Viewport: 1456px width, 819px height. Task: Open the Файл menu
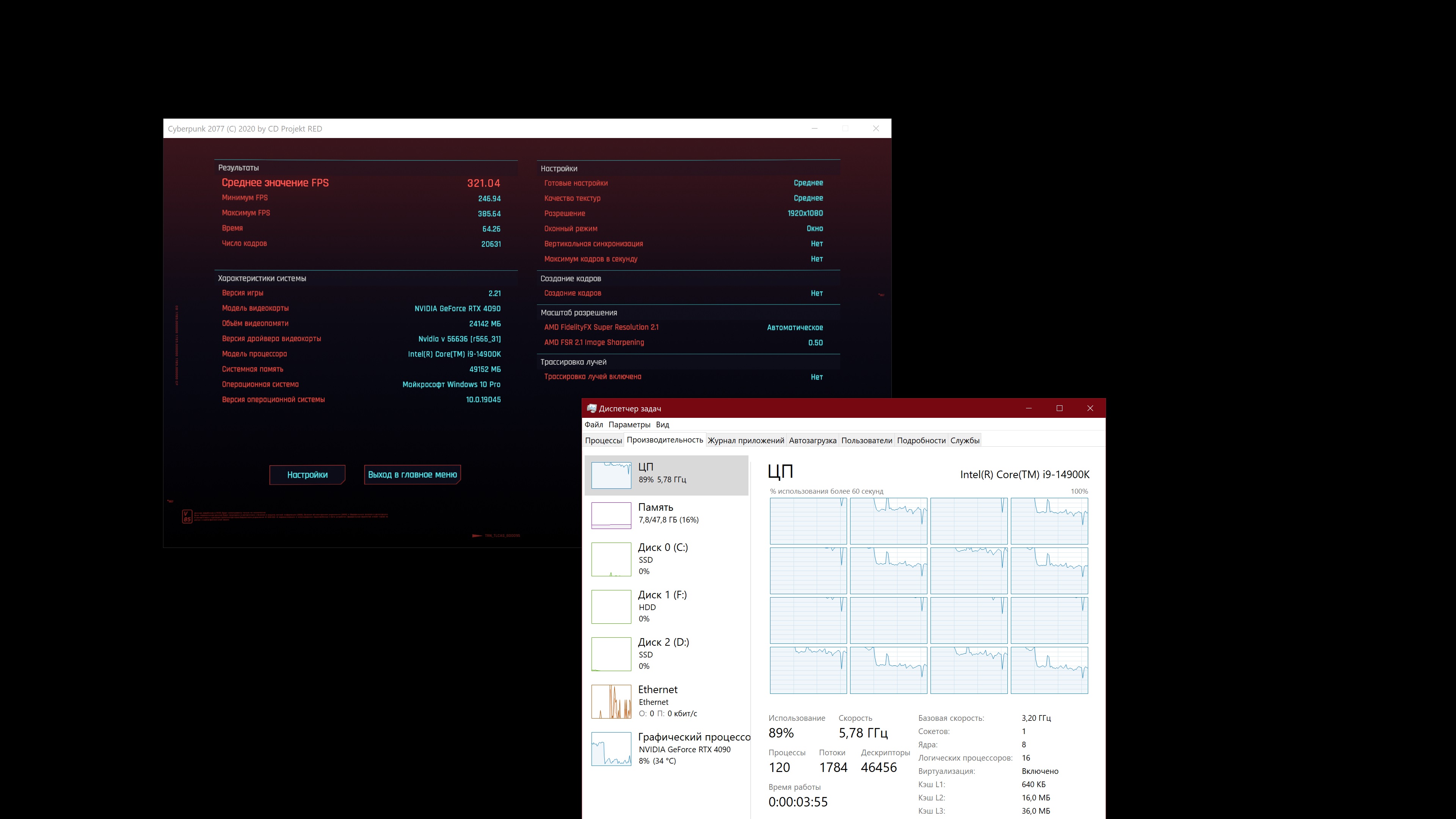click(x=593, y=425)
